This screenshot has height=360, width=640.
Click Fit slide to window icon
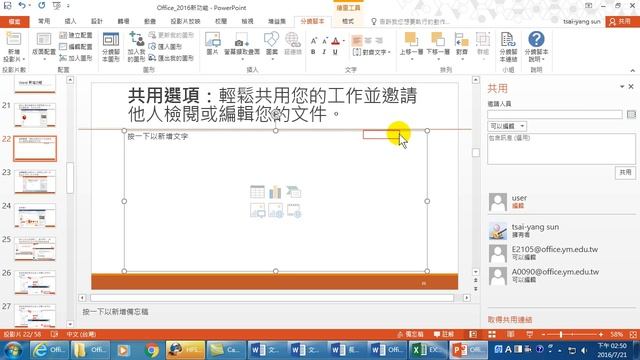(633, 334)
